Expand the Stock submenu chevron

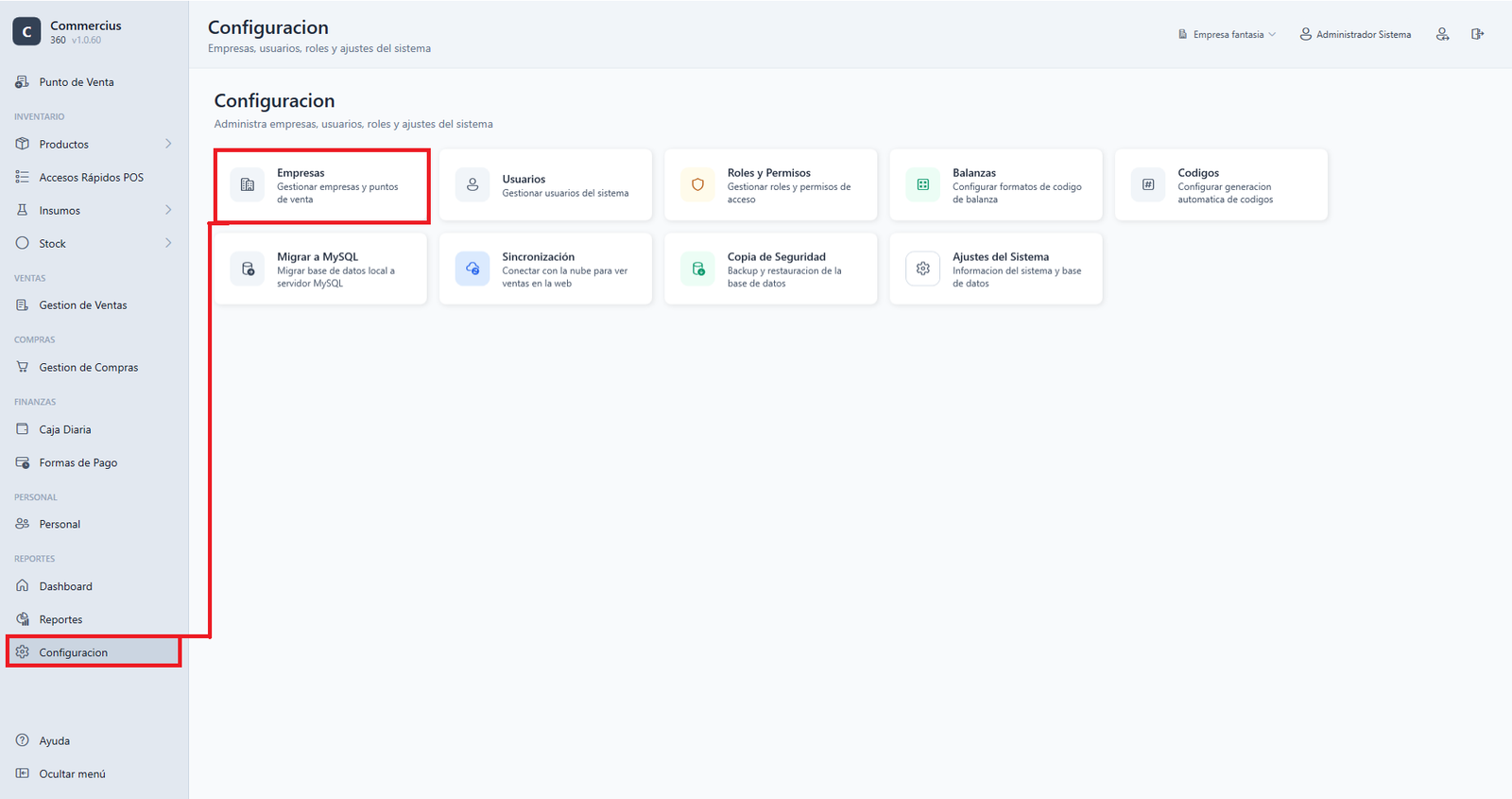pyautogui.click(x=168, y=243)
